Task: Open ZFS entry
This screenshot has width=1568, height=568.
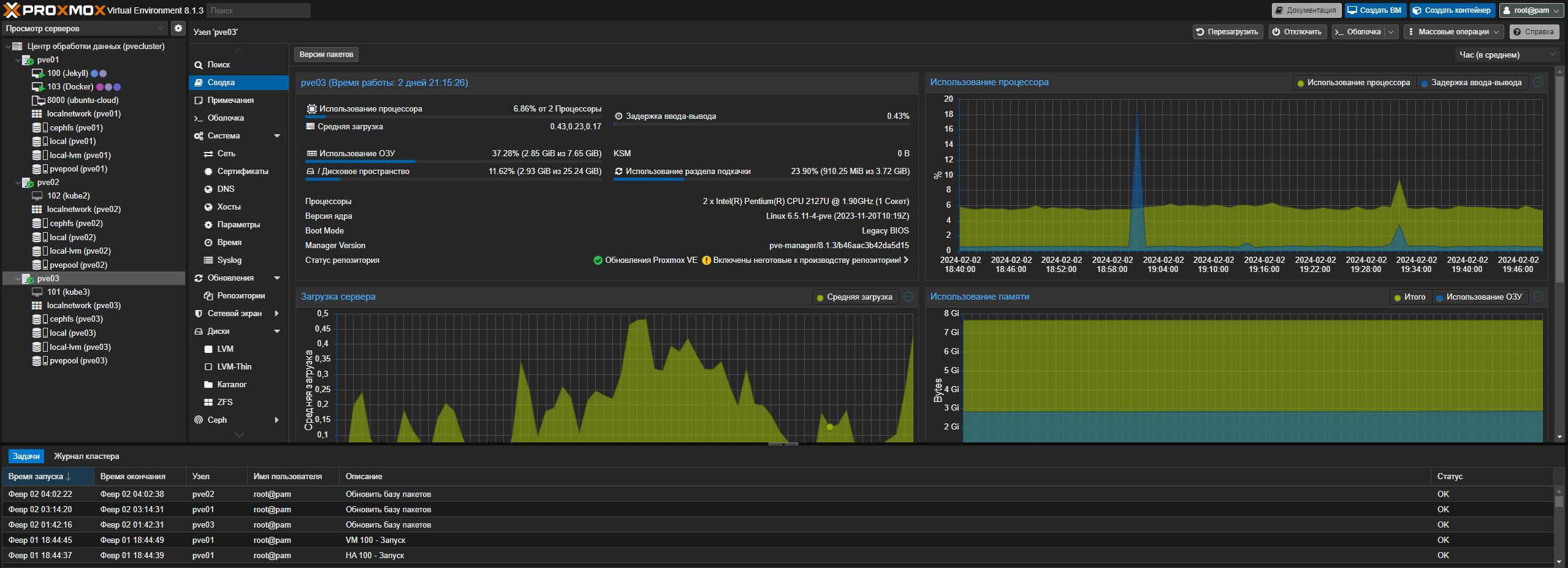Action: tap(238, 403)
